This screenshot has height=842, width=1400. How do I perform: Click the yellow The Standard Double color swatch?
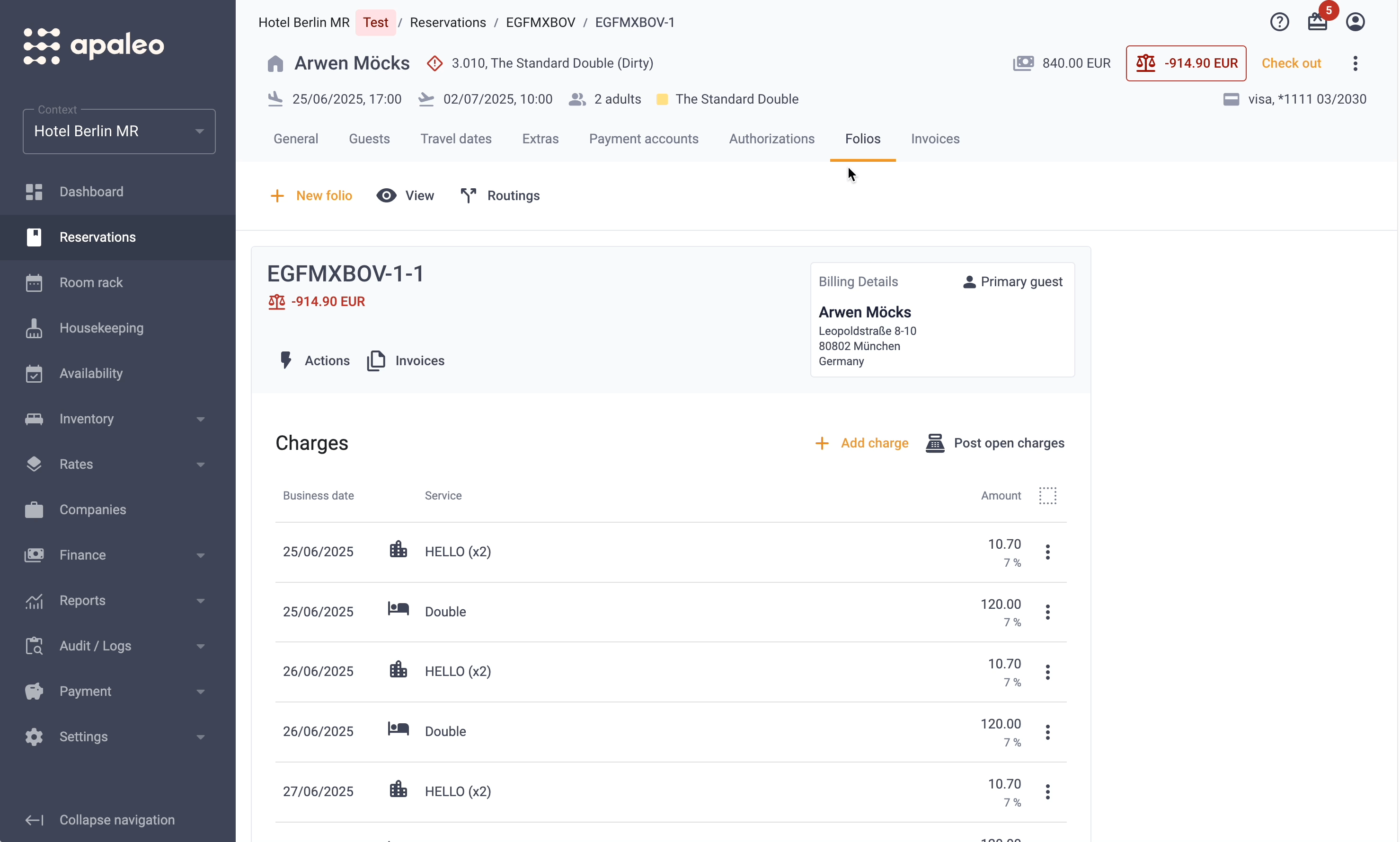point(661,99)
